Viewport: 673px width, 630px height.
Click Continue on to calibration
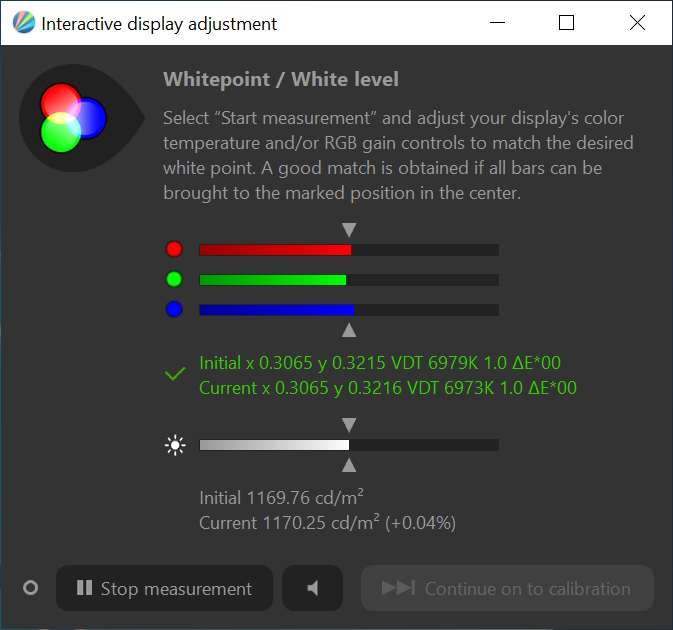click(507, 588)
